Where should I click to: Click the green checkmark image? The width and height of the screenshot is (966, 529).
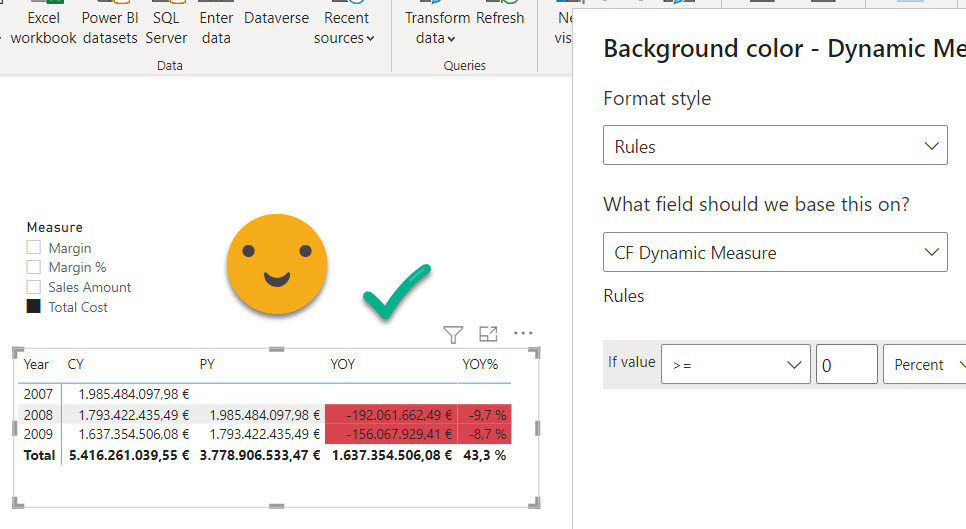(x=396, y=292)
